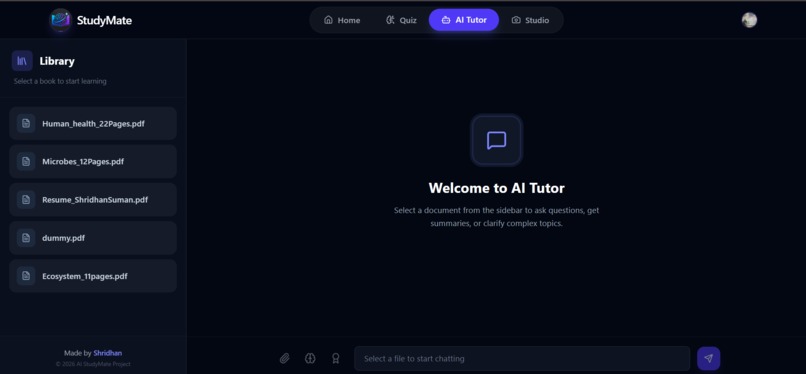Click the home icon in navigation bar
The height and width of the screenshot is (374, 806).
[328, 20]
